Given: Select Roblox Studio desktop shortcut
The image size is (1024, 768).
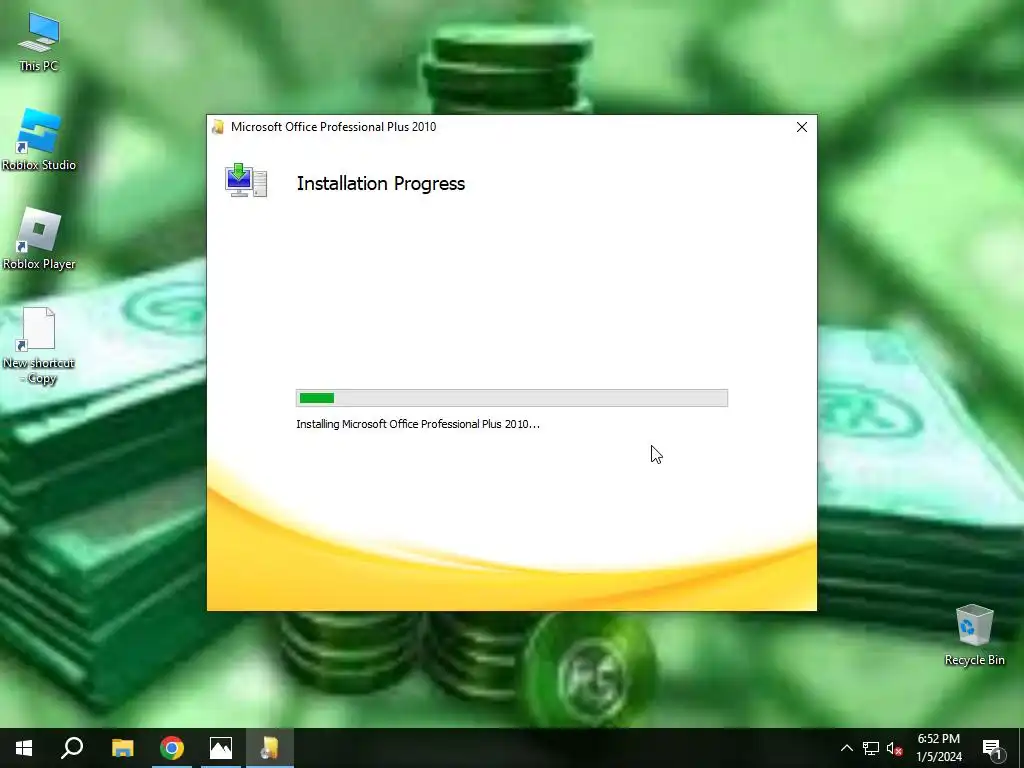Looking at the screenshot, I should point(39,140).
